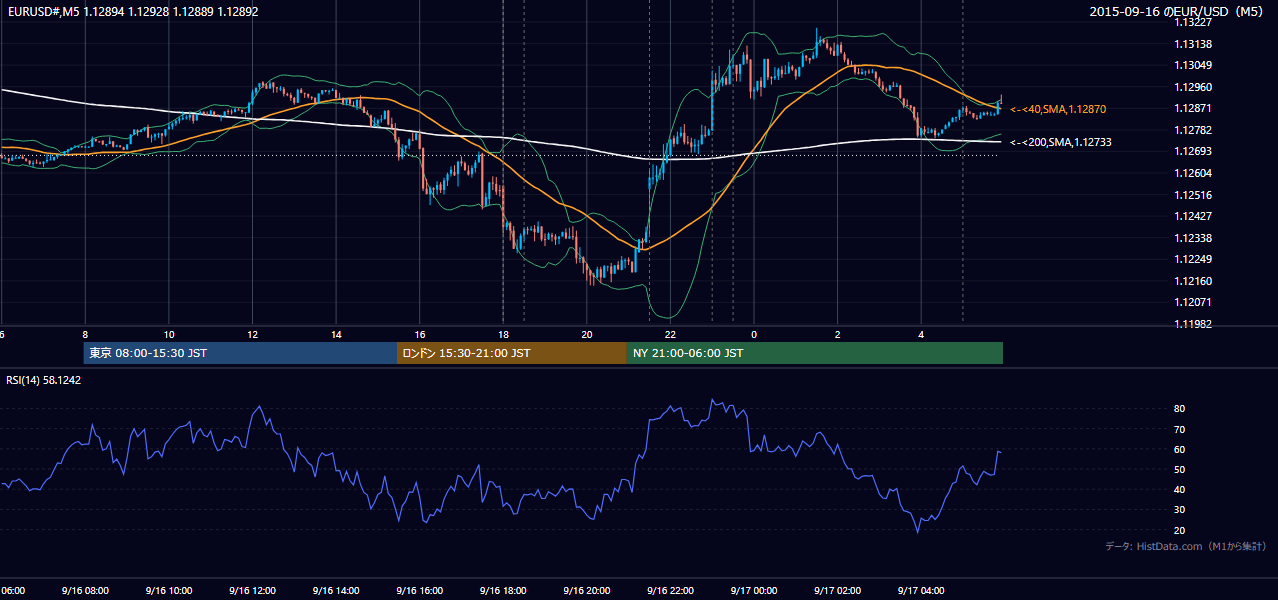Click price axis value 1.12160
This screenshot has height=600, width=1278.
(1193, 281)
